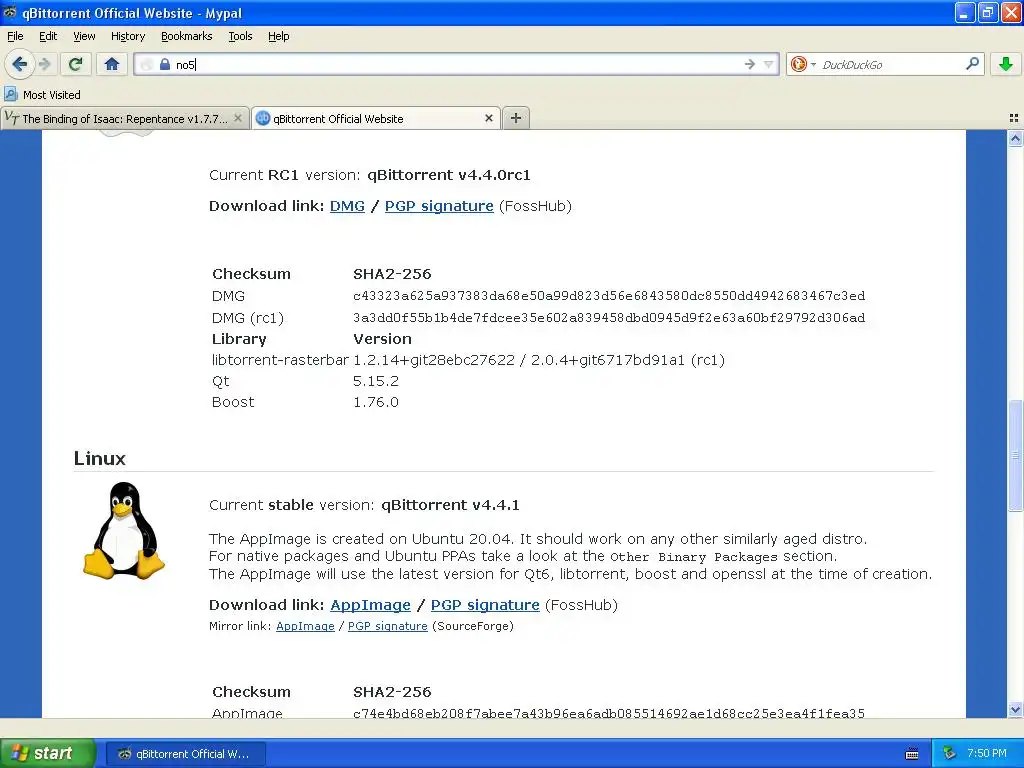Open the address bar history dropdown
The height and width of the screenshot is (768, 1024).
coord(769,64)
